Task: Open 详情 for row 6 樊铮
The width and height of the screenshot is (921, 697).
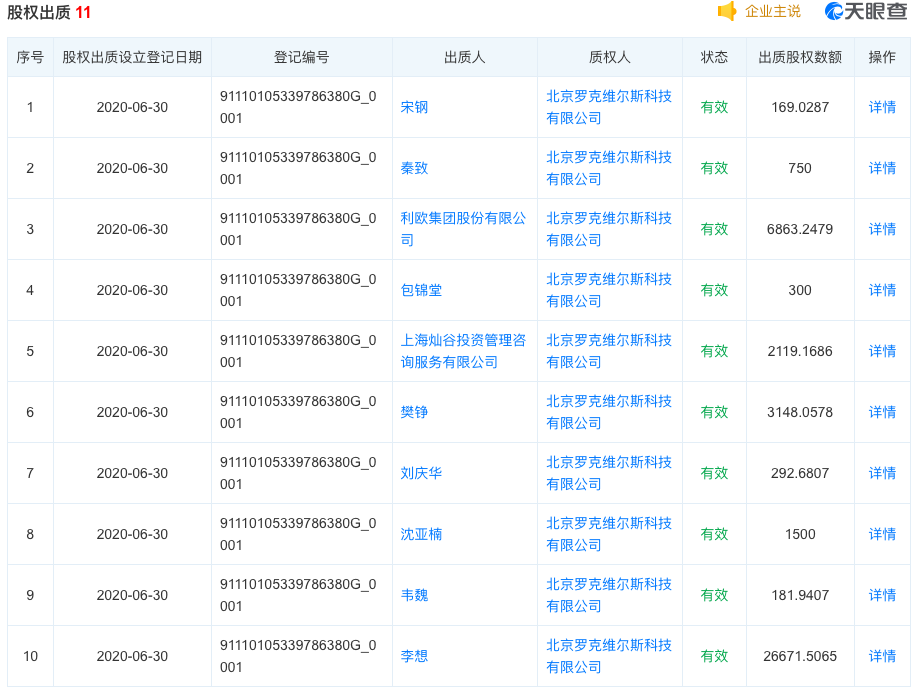Action: [882, 412]
